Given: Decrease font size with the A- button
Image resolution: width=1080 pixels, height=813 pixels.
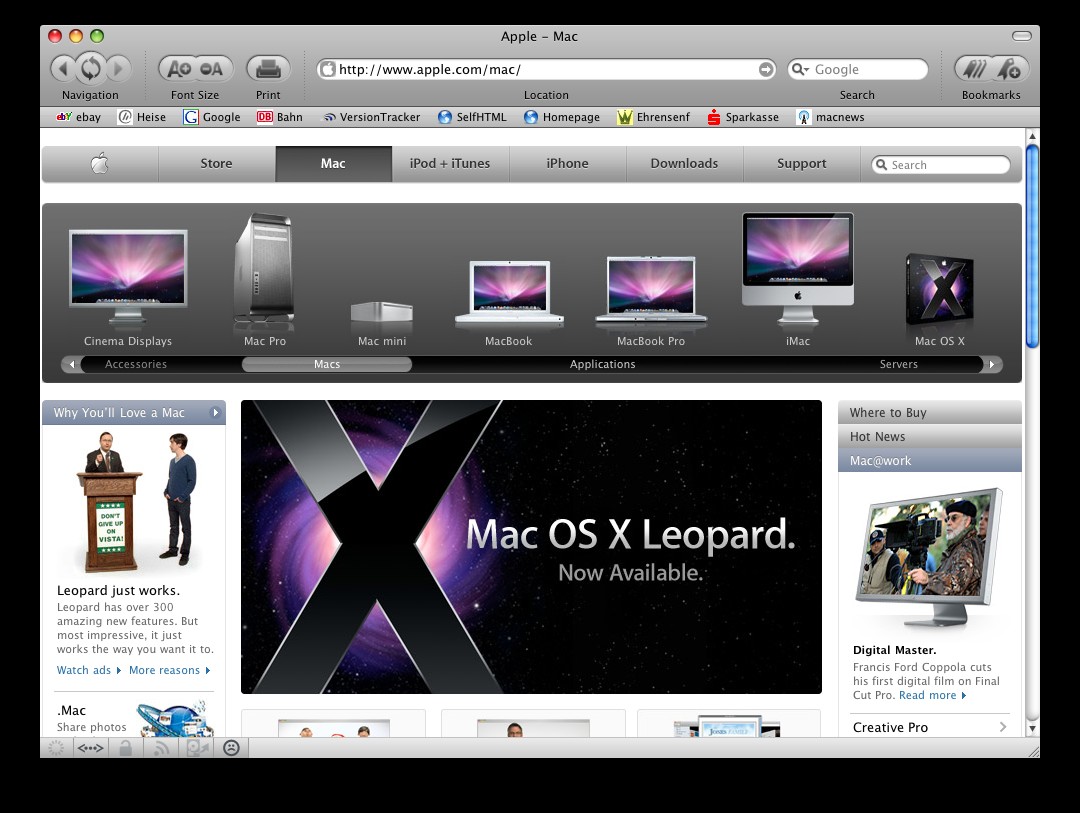Looking at the screenshot, I should coord(212,69).
